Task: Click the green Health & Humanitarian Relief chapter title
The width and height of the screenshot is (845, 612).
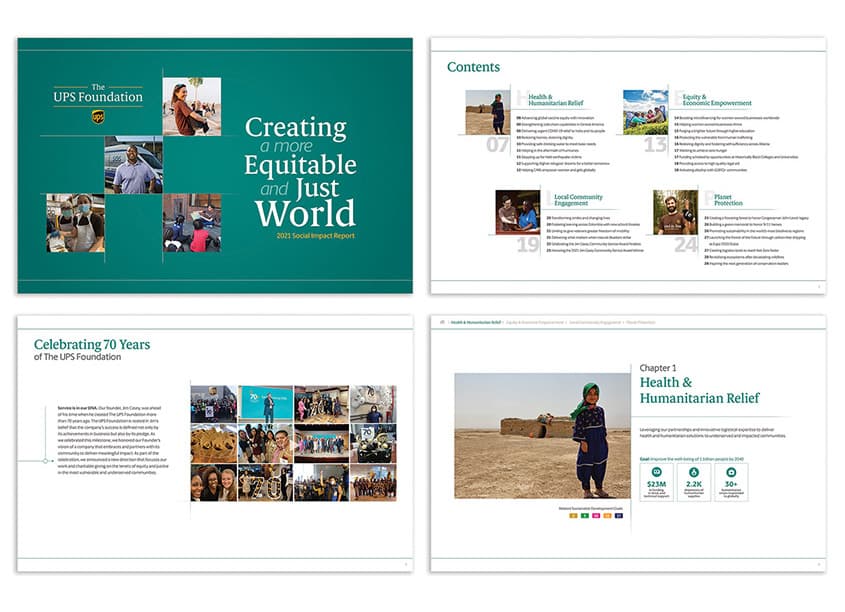Action: pyautogui.click(x=699, y=391)
